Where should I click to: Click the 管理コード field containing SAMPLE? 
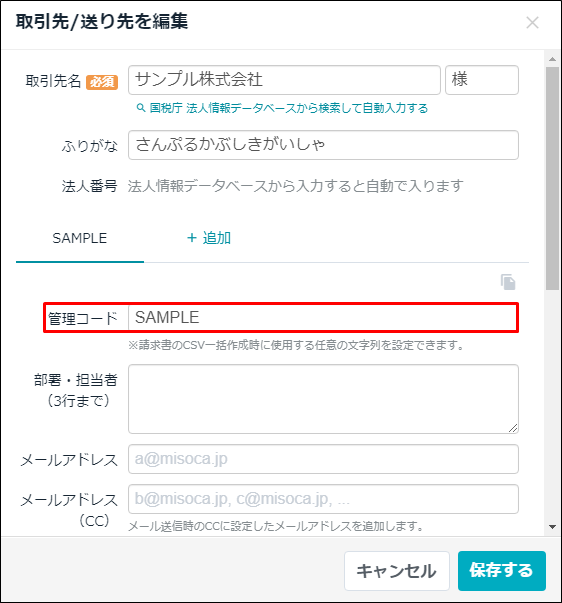(x=323, y=318)
